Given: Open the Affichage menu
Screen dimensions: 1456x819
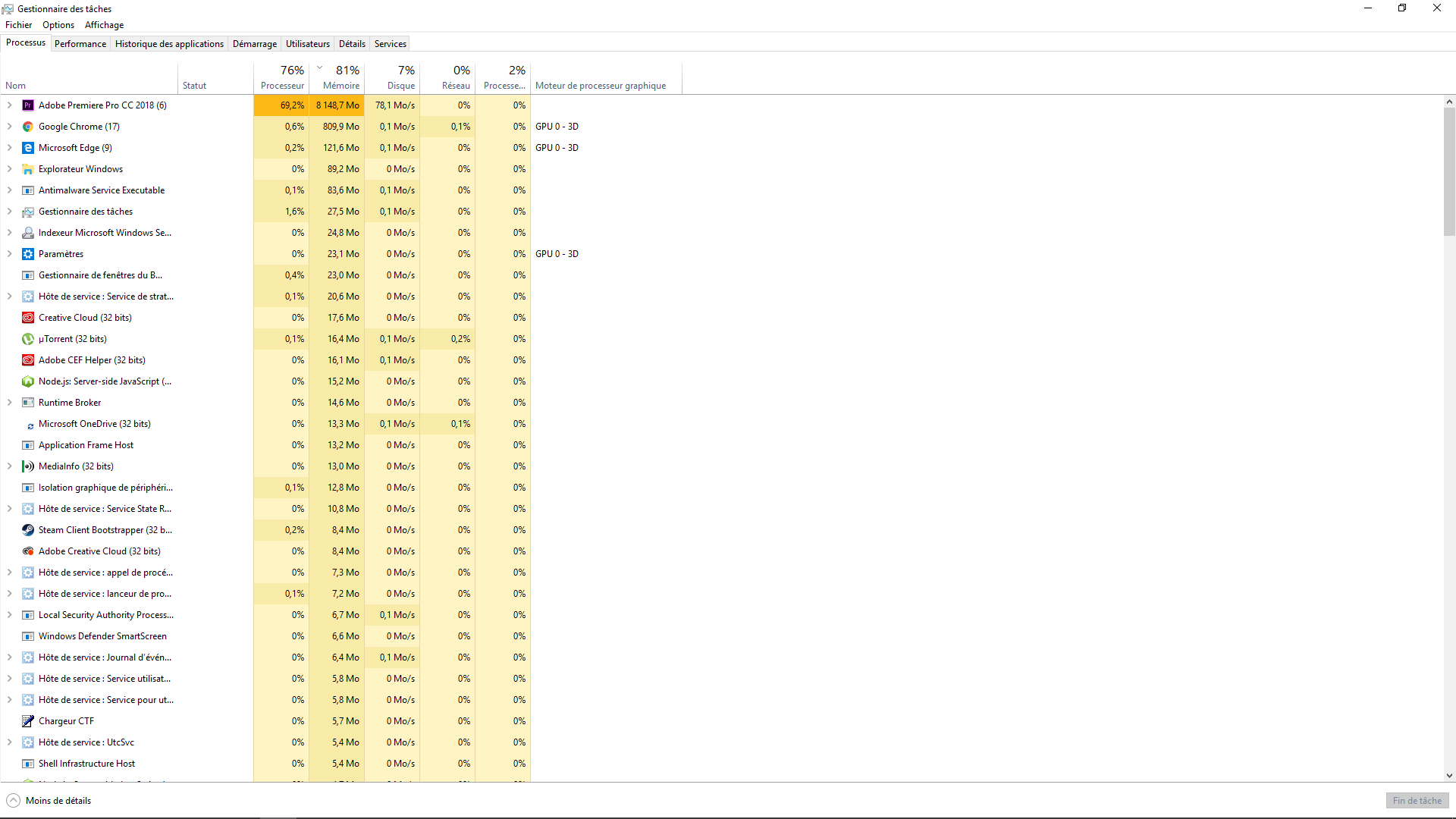Looking at the screenshot, I should [x=104, y=25].
